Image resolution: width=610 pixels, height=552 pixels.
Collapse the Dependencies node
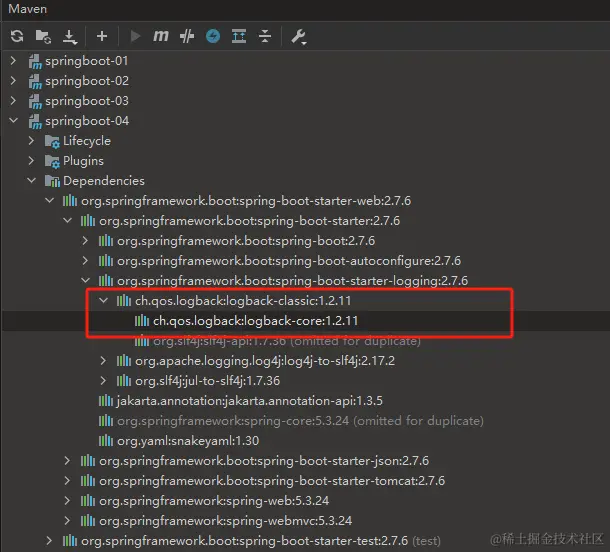pos(32,180)
